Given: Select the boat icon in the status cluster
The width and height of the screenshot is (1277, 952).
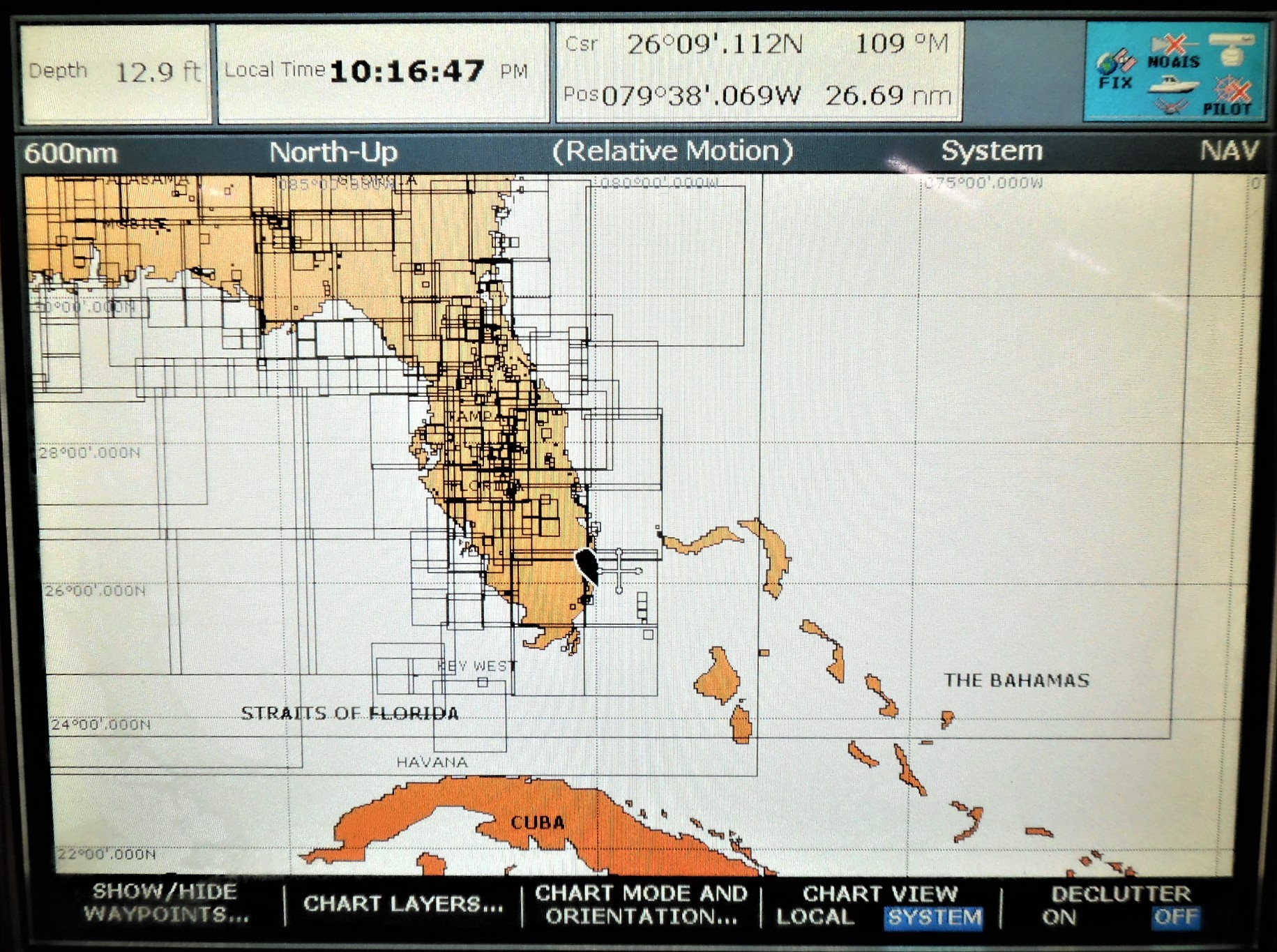Looking at the screenshot, I should 1174,85.
